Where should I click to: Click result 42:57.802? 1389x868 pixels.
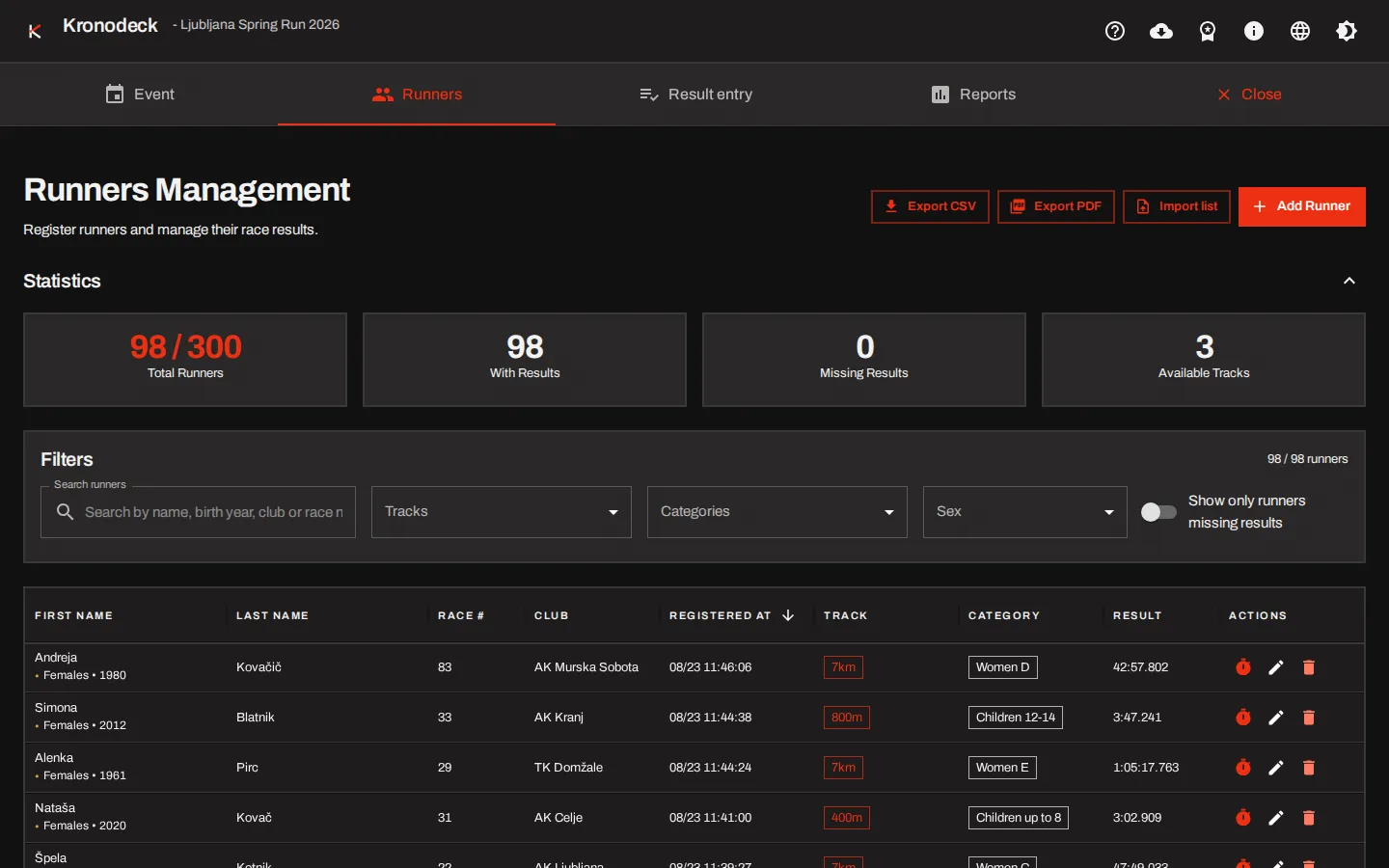tap(1141, 667)
